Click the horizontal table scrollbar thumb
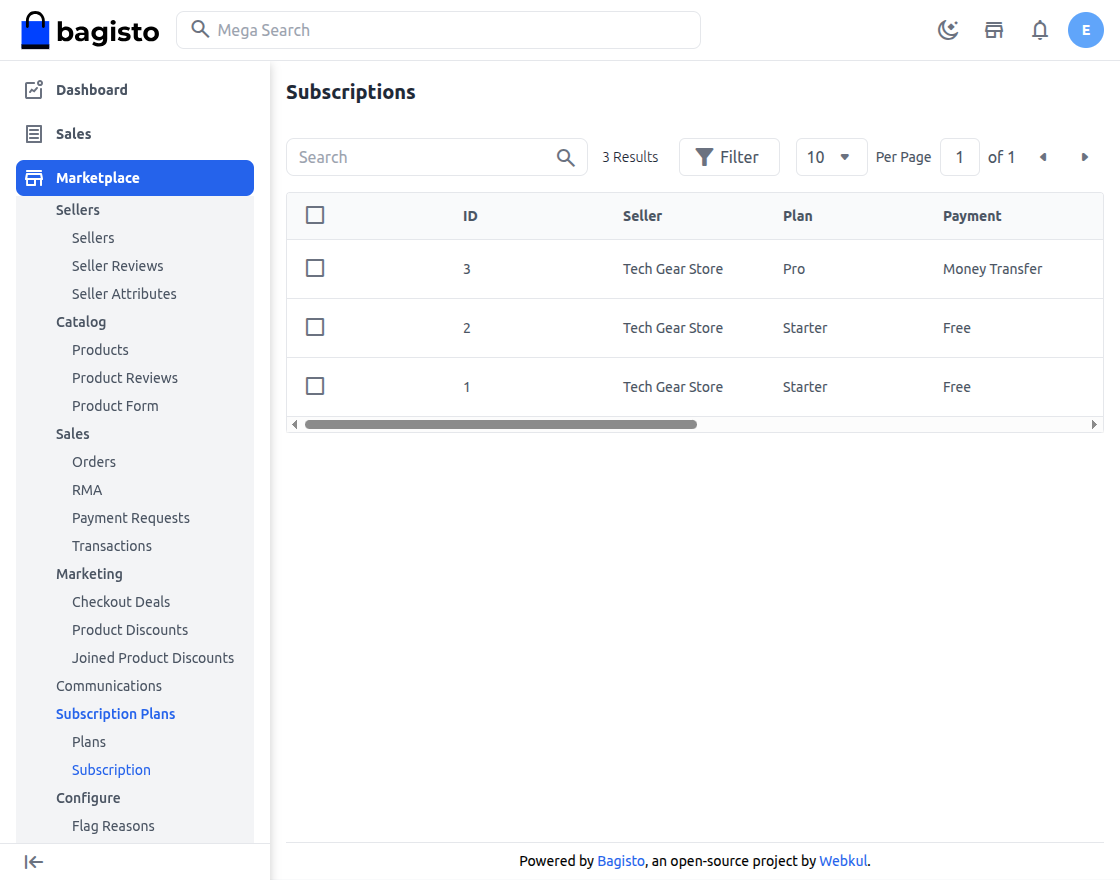Screen dimensions: 1120x880 click(501, 424)
